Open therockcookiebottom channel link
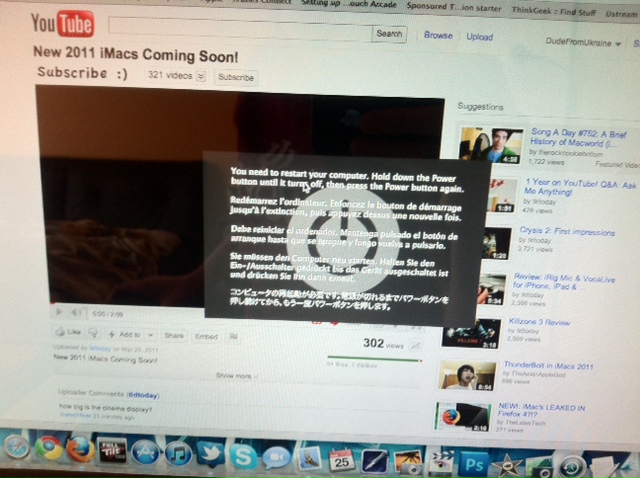The height and width of the screenshot is (478, 640). (x=570, y=153)
